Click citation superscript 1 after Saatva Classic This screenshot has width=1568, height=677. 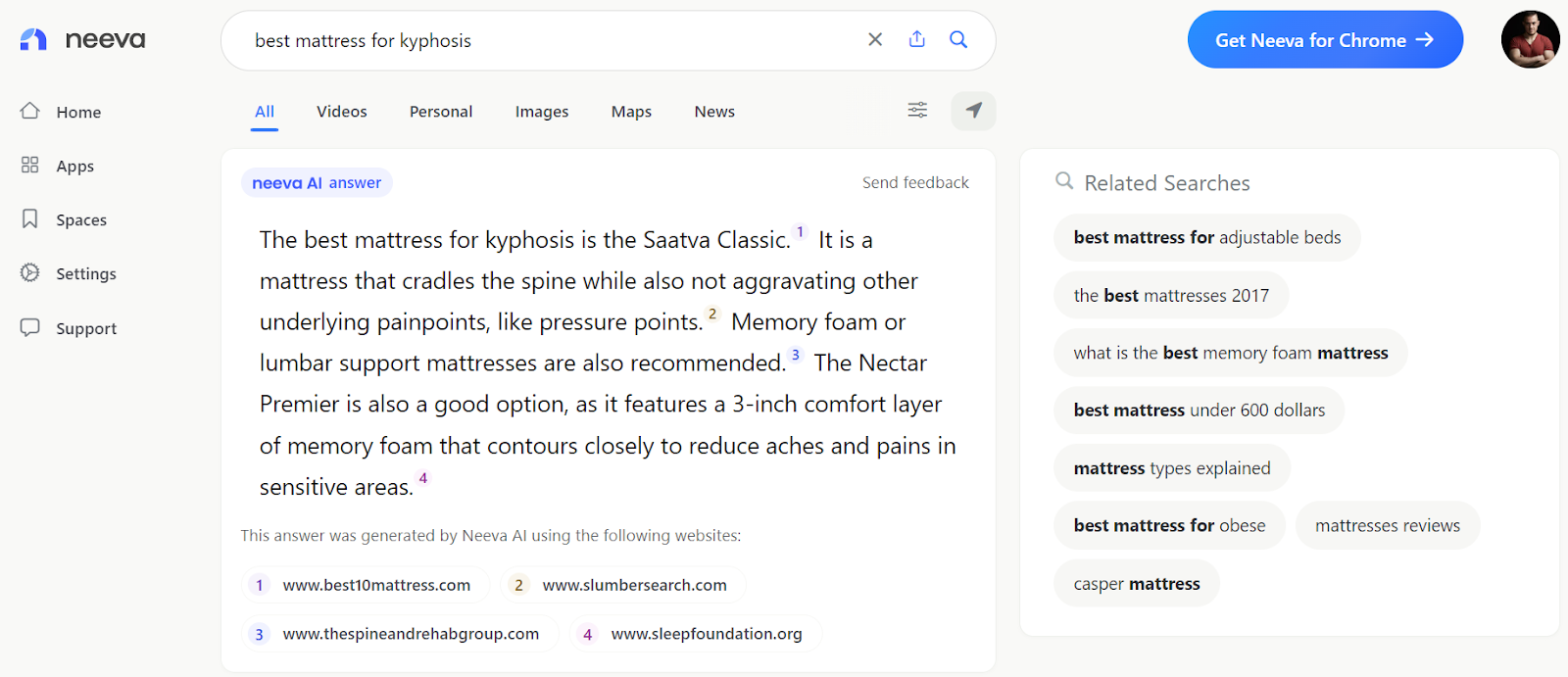pyautogui.click(x=800, y=232)
